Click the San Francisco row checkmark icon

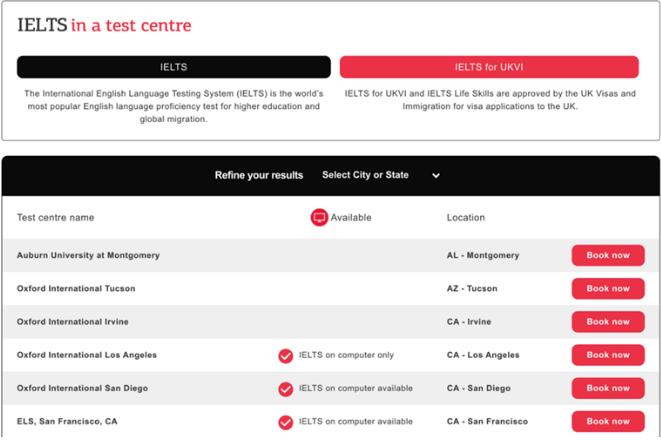coord(285,422)
